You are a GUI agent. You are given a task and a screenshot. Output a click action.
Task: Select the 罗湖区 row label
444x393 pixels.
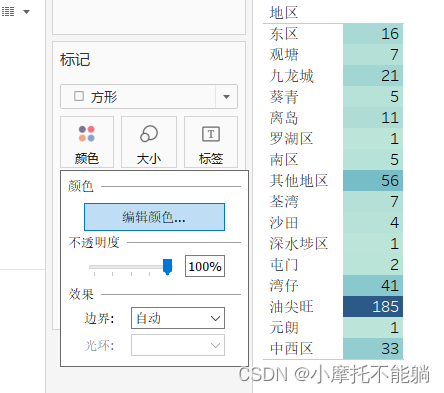(291, 139)
